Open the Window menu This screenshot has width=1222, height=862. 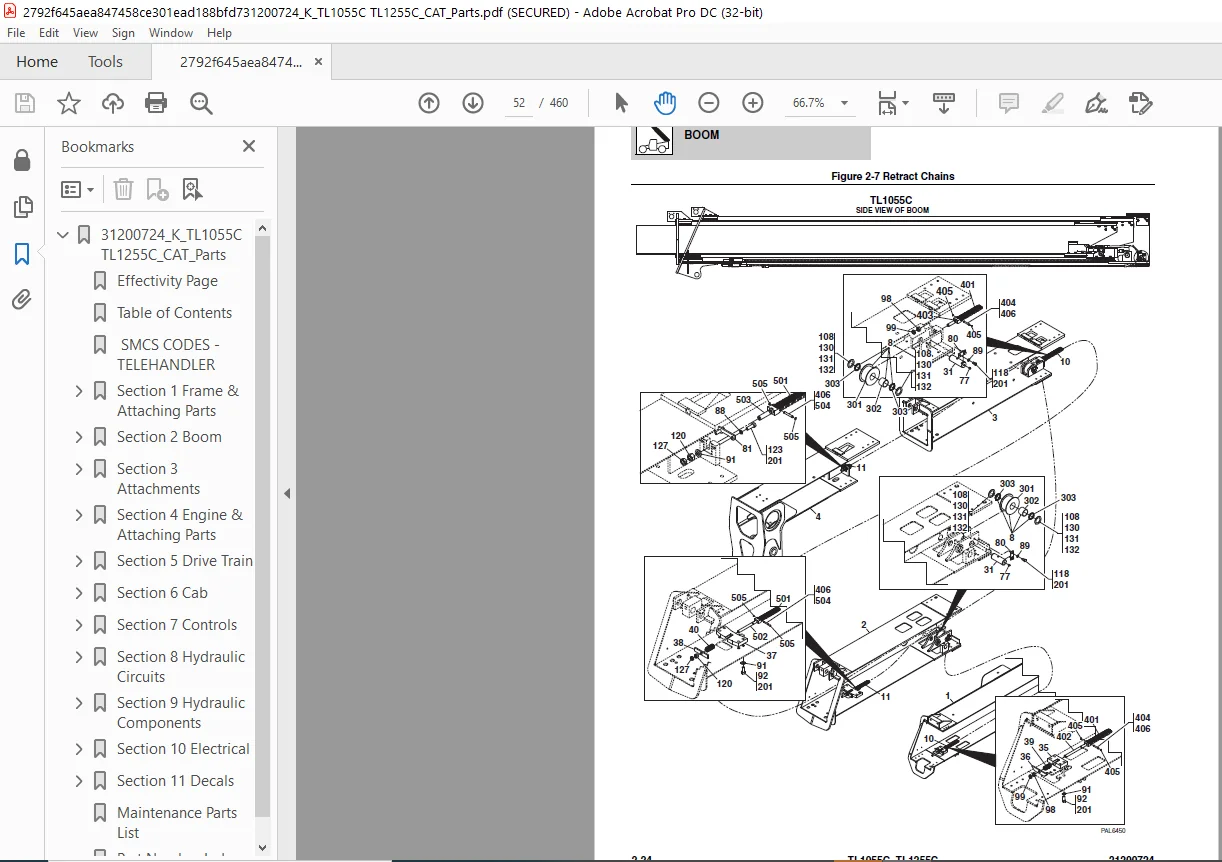tap(171, 33)
